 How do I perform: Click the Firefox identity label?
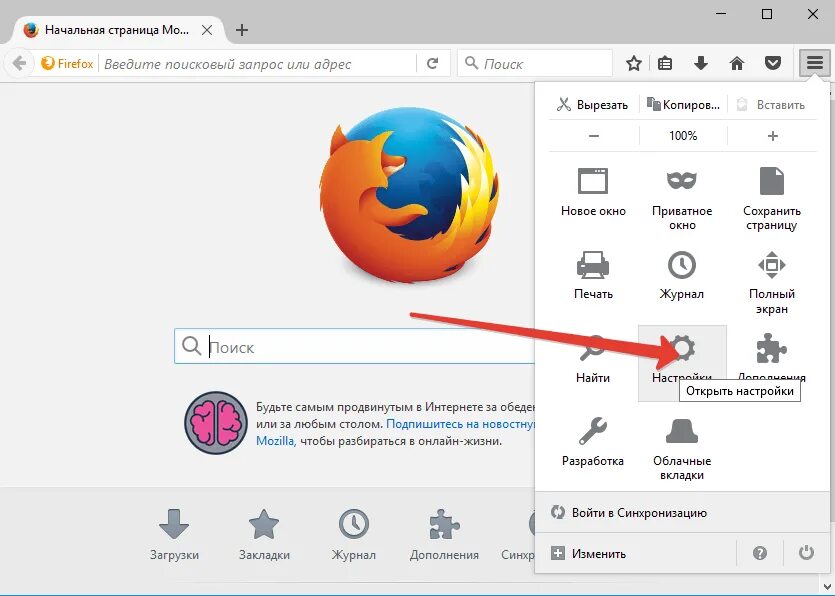point(67,64)
